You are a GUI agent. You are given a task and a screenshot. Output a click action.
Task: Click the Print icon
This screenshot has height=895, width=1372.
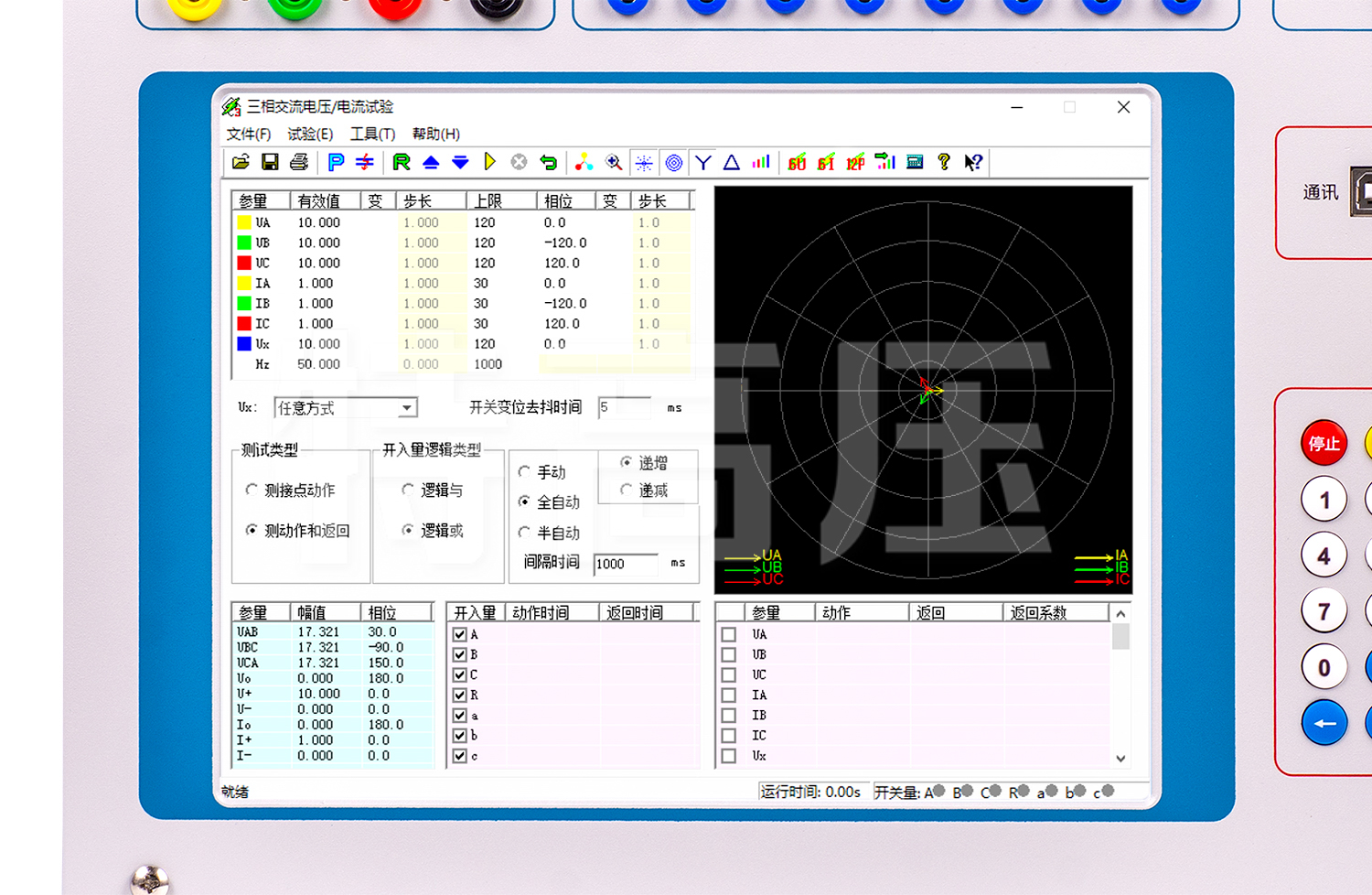tap(299, 162)
